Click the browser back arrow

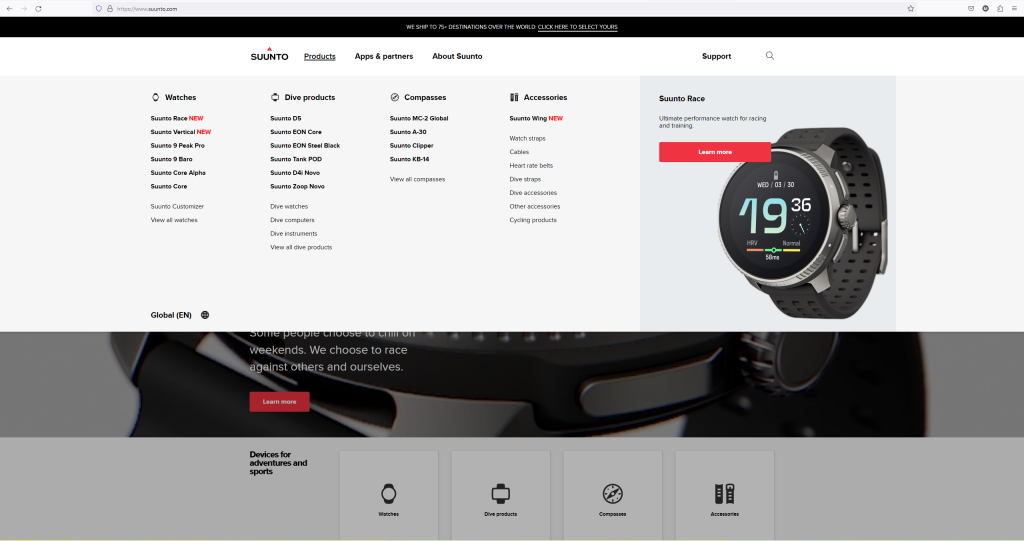pyautogui.click(x=9, y=8)
